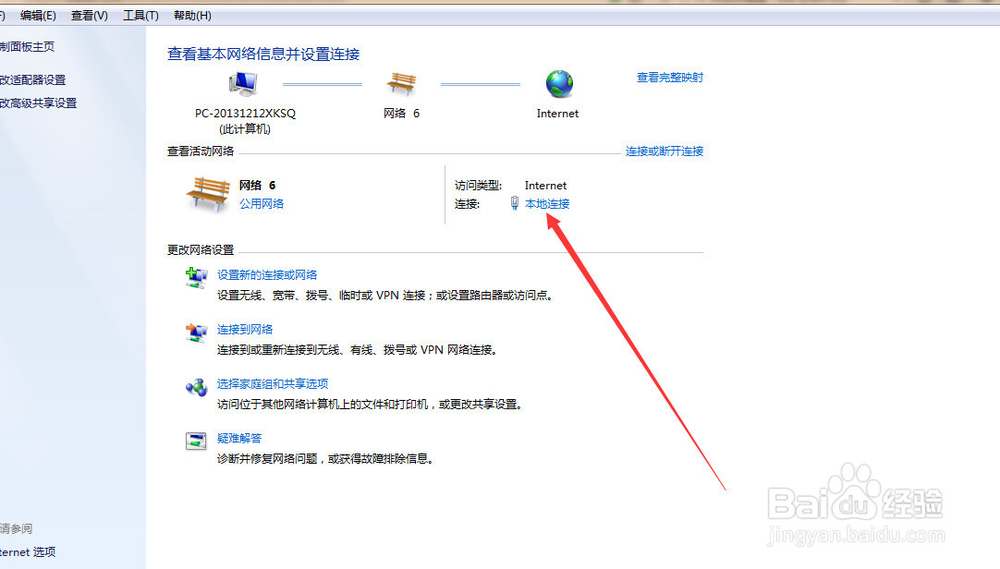The height and width of the screenshot is (569, 1000).
Task: Click the 连接到网络 icon
Action: coord(196,332)
